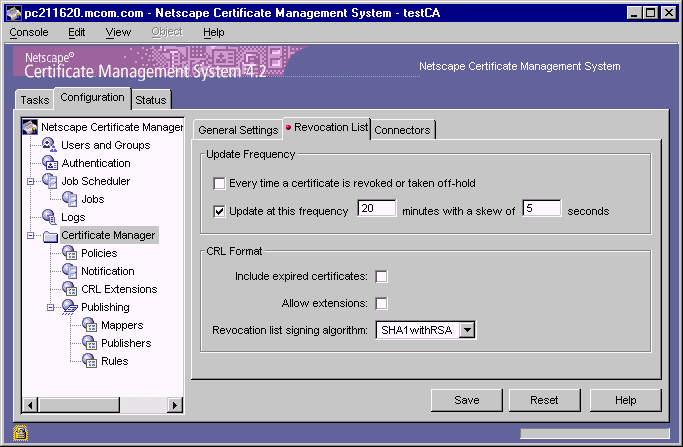
Task: Click the CRL Extensions icon
Action: coord(70,289)
